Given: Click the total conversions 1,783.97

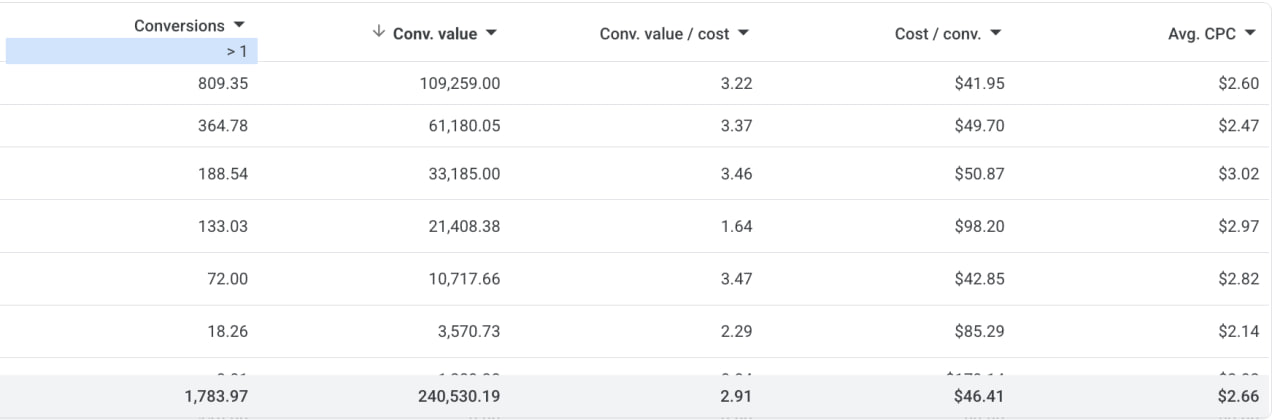Looking at the screenshot, I should pos(216,396).
